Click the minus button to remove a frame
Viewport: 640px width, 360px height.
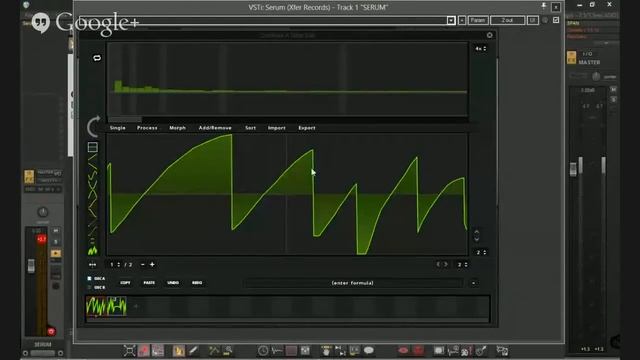point(142,264)
